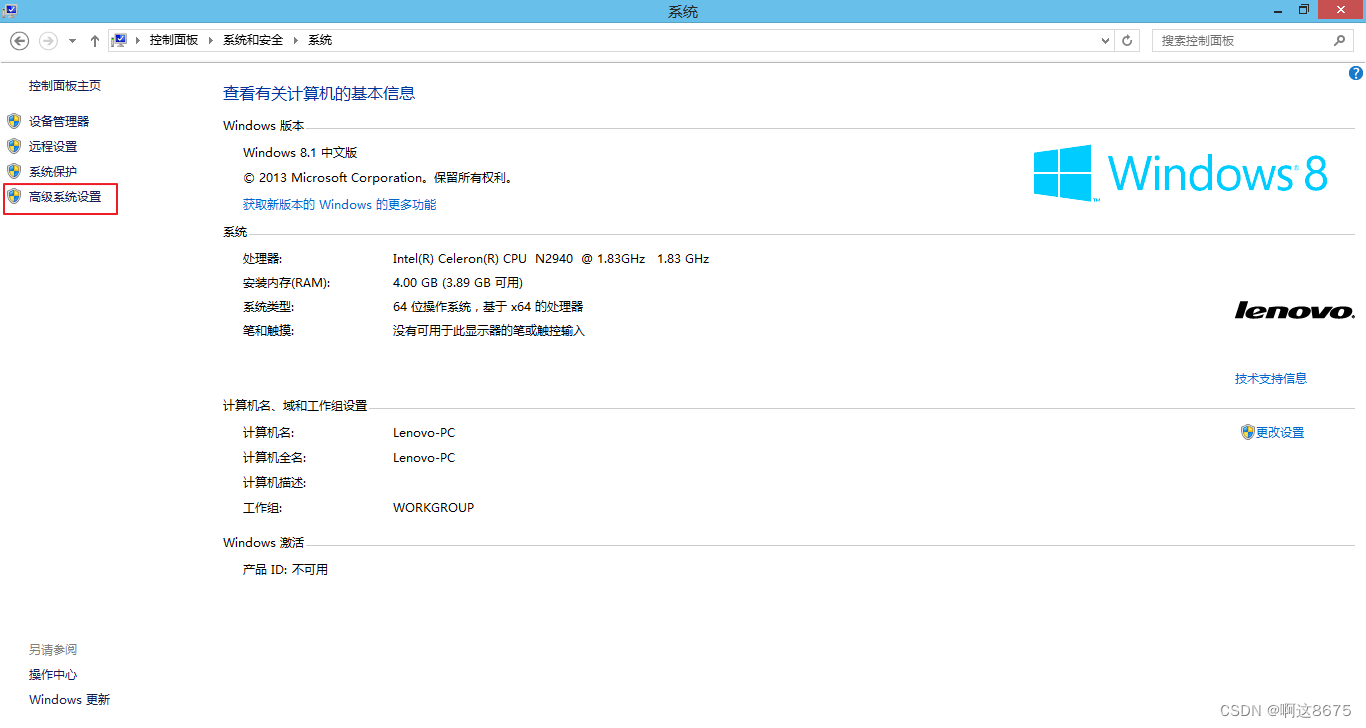Image resolution: width=1366 pixels, height=728 pixels.
Task: Open 操作中心 under 另请参阅
Action: [53, 675]
